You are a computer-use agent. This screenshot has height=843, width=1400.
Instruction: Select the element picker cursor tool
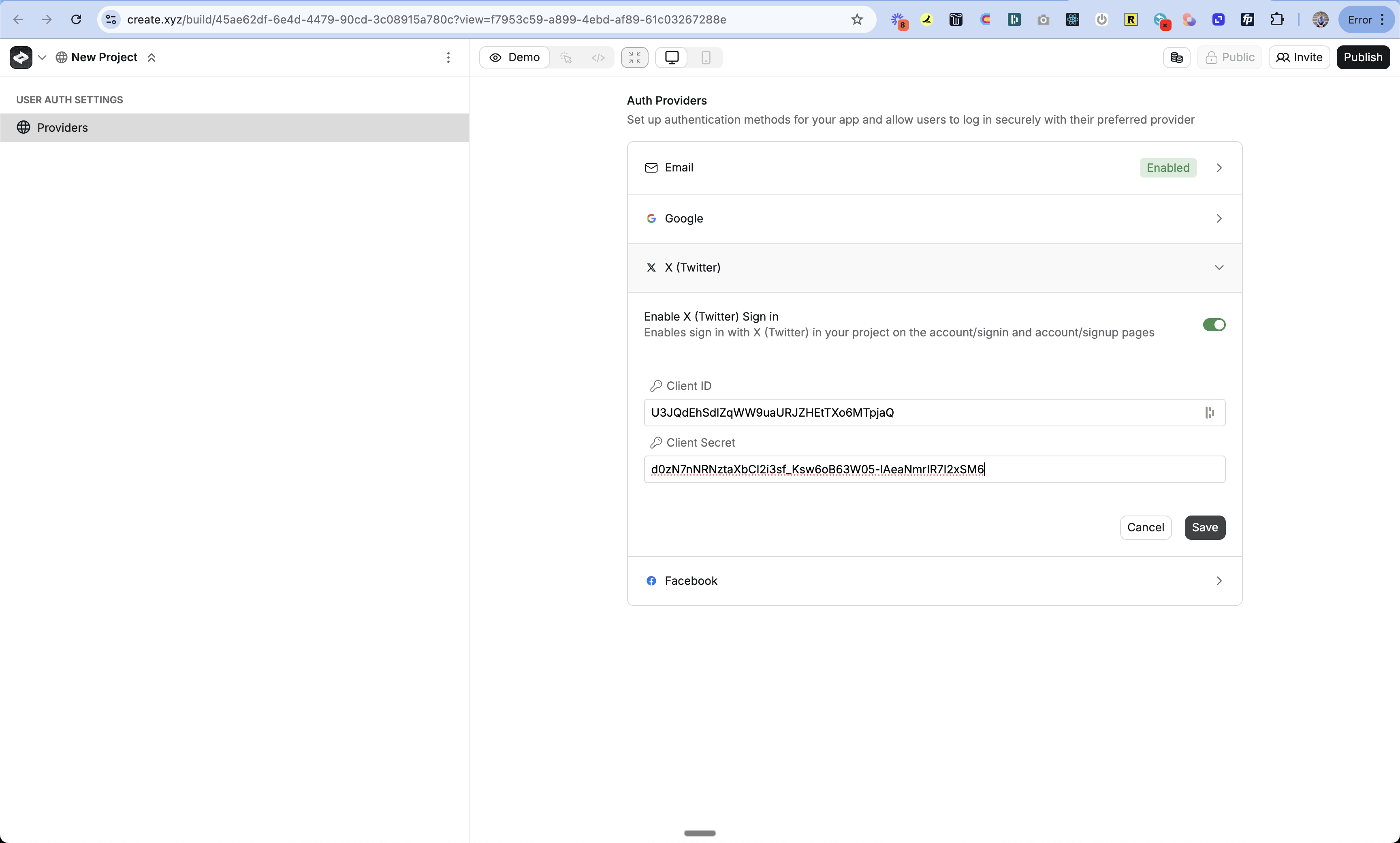pyautogui.click(x=566, y=58)
